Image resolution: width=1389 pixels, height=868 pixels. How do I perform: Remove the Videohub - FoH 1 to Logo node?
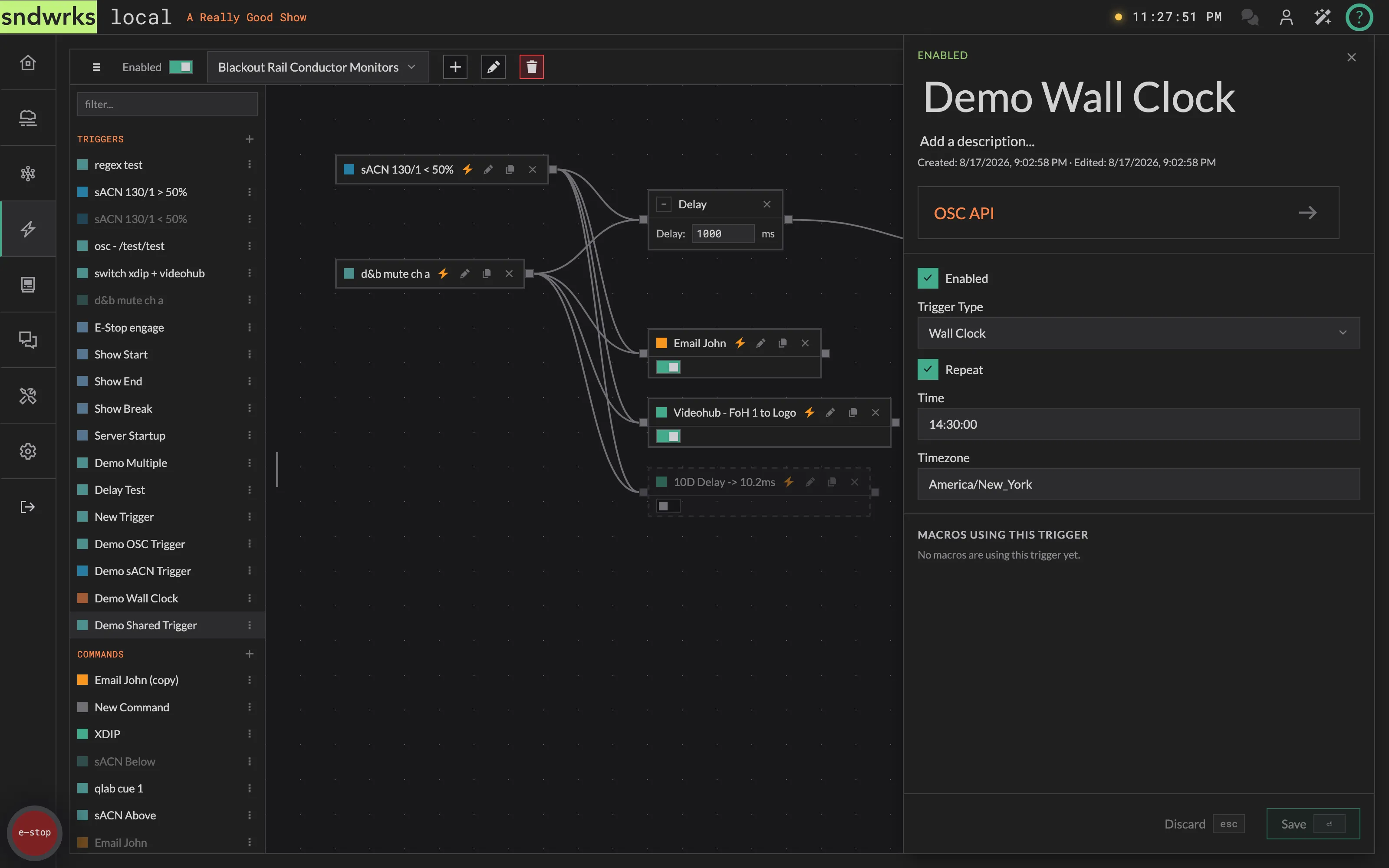click(x=876, y=413)
